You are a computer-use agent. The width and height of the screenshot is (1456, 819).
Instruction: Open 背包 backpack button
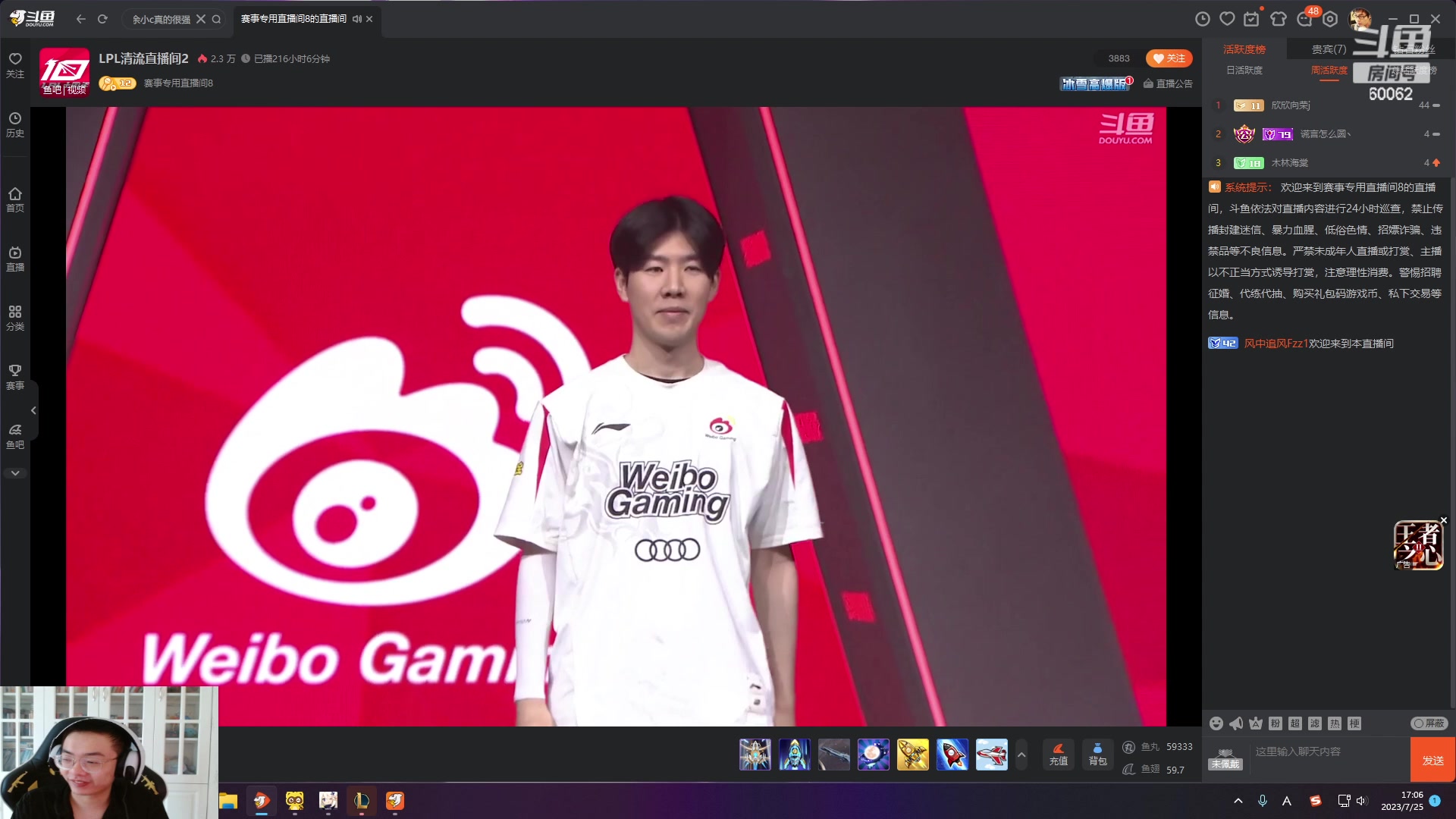[x=1098, y=755]
